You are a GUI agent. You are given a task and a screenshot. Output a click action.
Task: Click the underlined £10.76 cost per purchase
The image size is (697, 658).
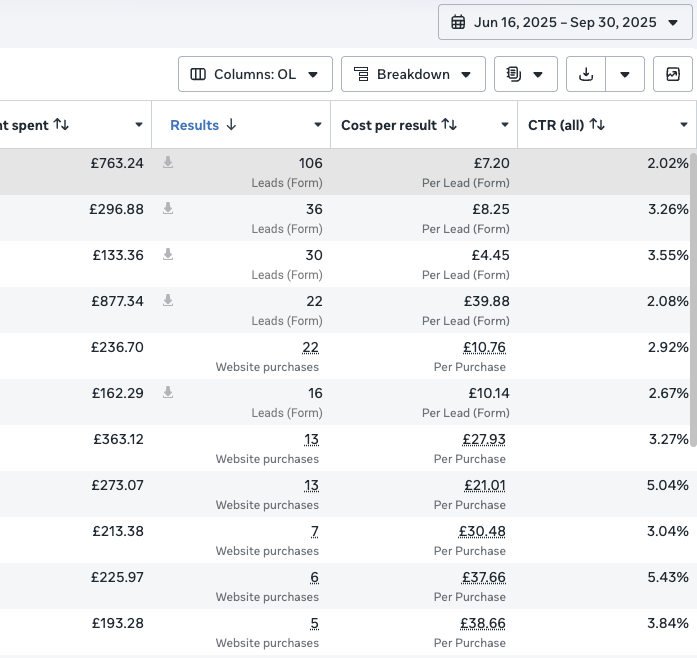coord(484,347)
